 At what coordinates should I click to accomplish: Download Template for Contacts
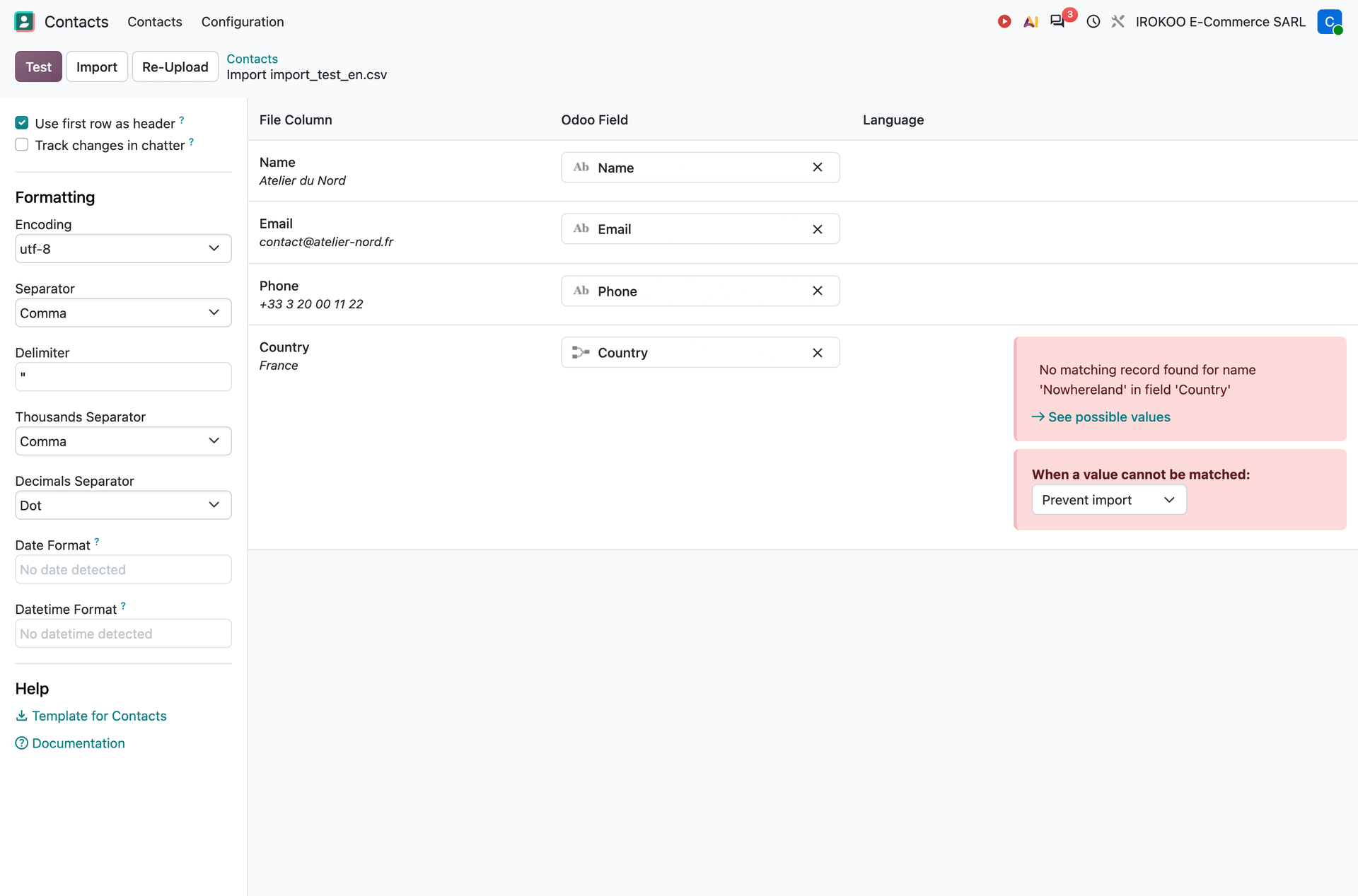[91, 716]
